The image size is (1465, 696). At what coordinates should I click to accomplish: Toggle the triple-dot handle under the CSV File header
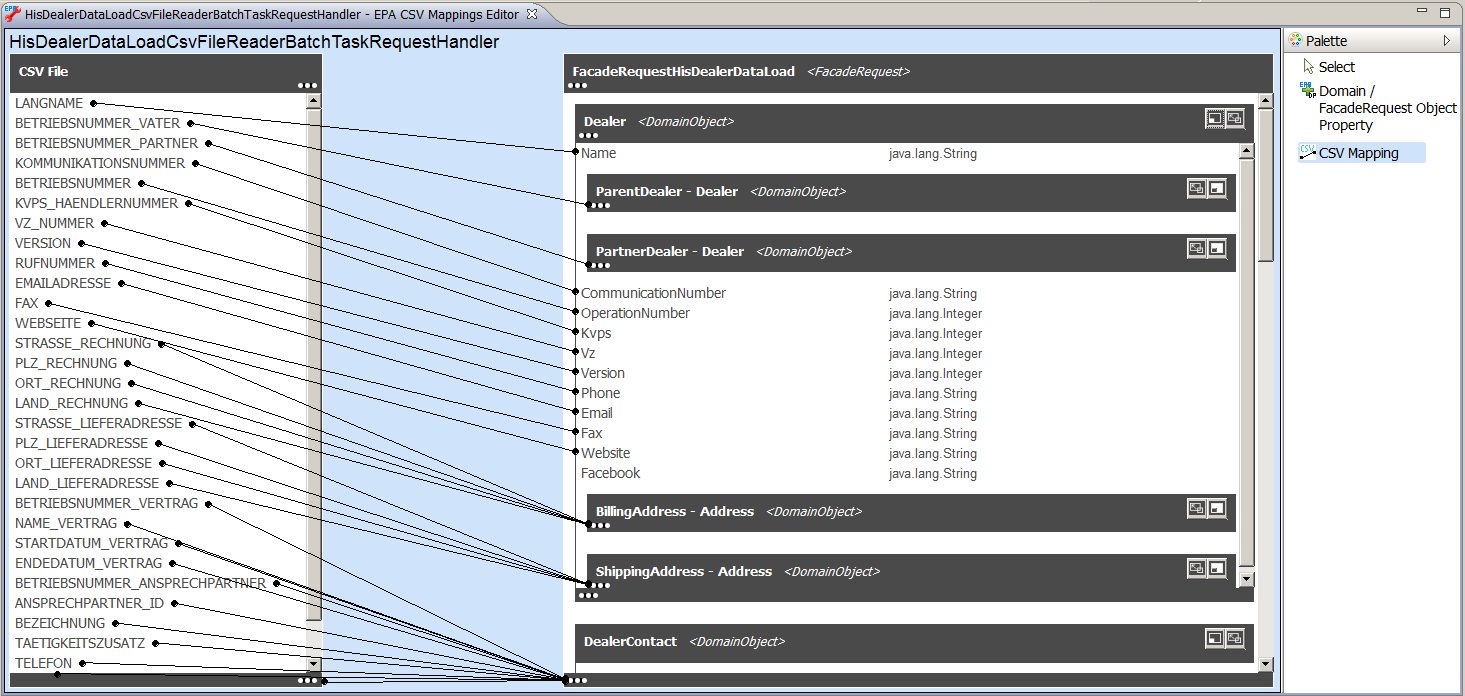pyautogui.click(x=306, y=85)
